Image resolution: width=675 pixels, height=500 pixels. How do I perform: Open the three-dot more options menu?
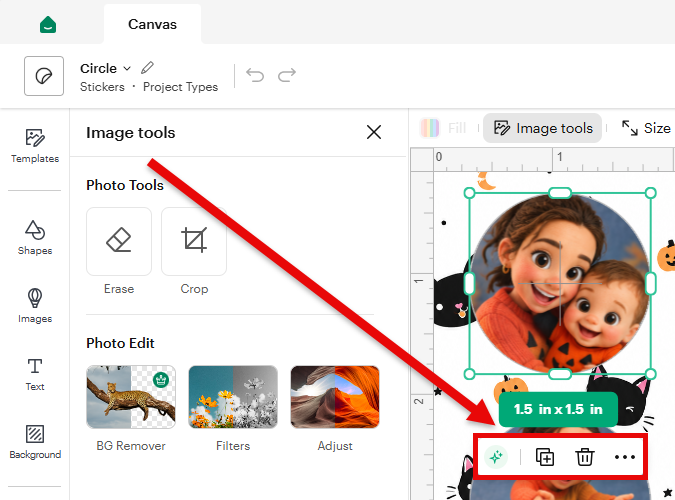click(x=625, y=457)
